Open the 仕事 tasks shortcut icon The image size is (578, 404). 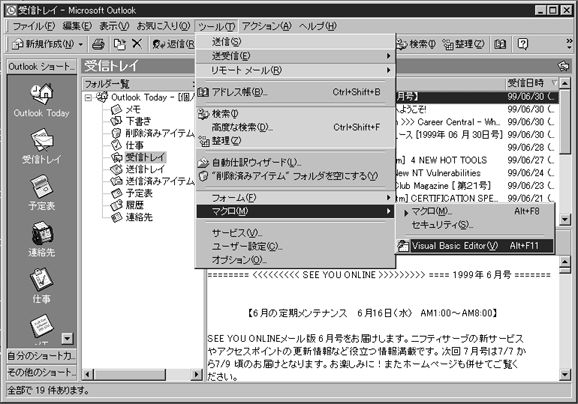[42, 279]
